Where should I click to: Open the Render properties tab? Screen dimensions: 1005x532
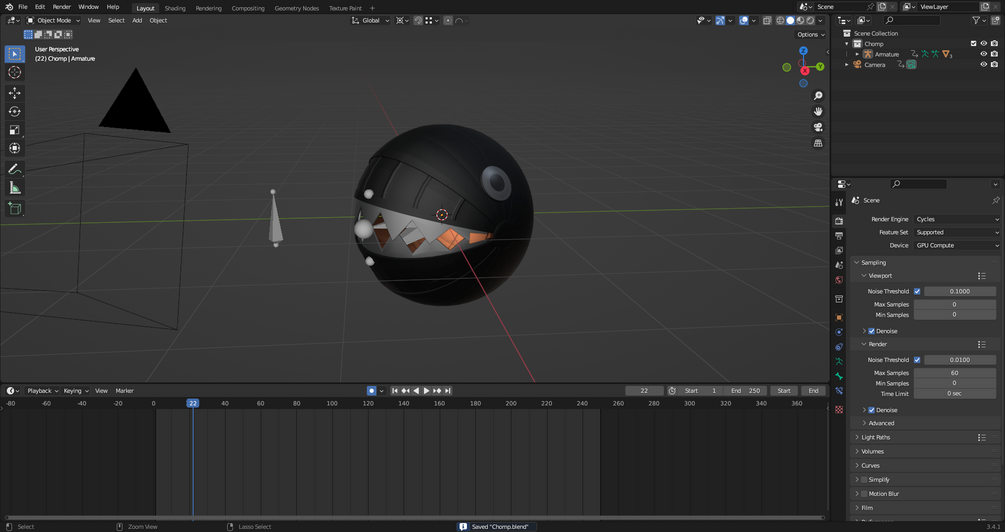(839, 220)
